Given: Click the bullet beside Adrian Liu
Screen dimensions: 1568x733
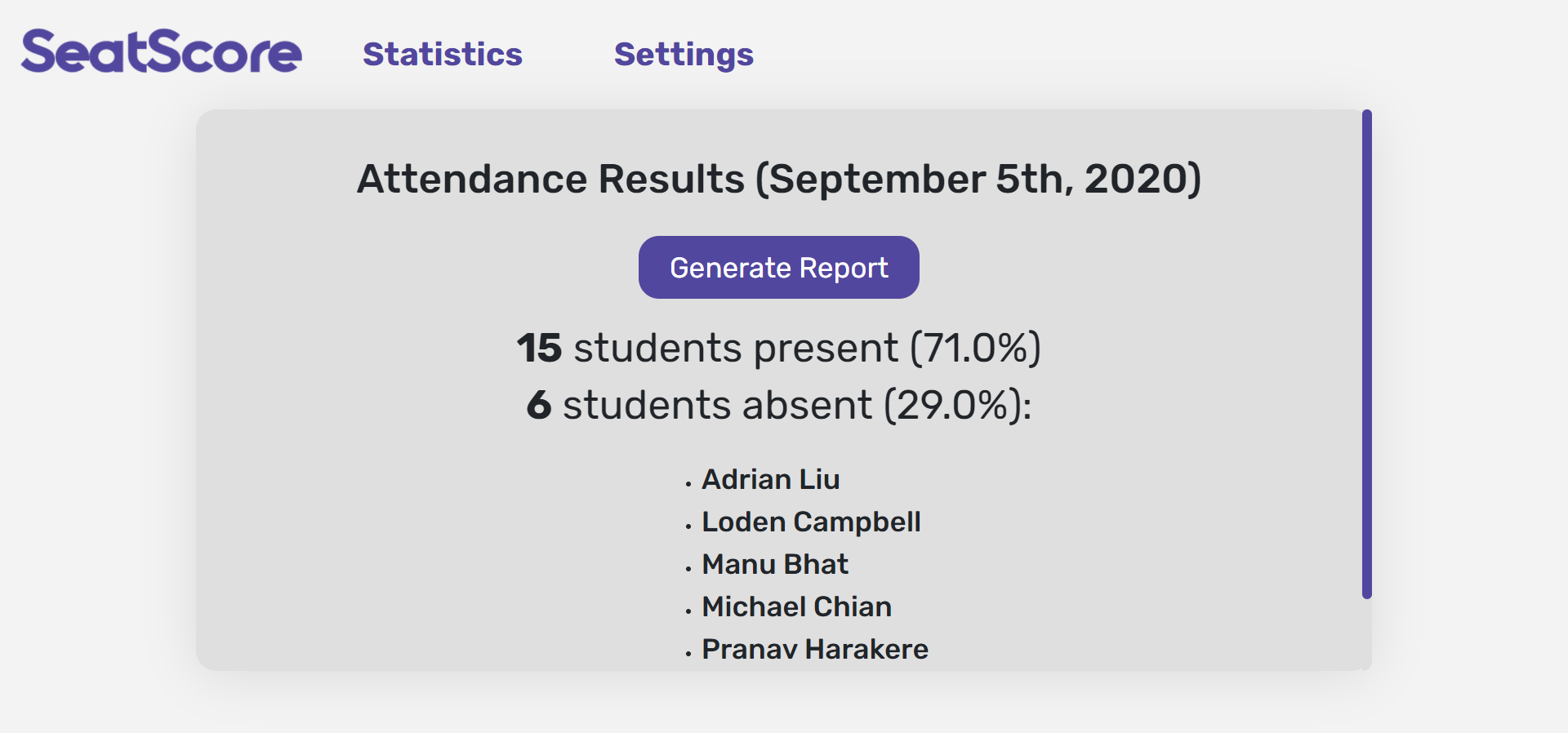Looking at the screenshot, I should click(688, 484).
